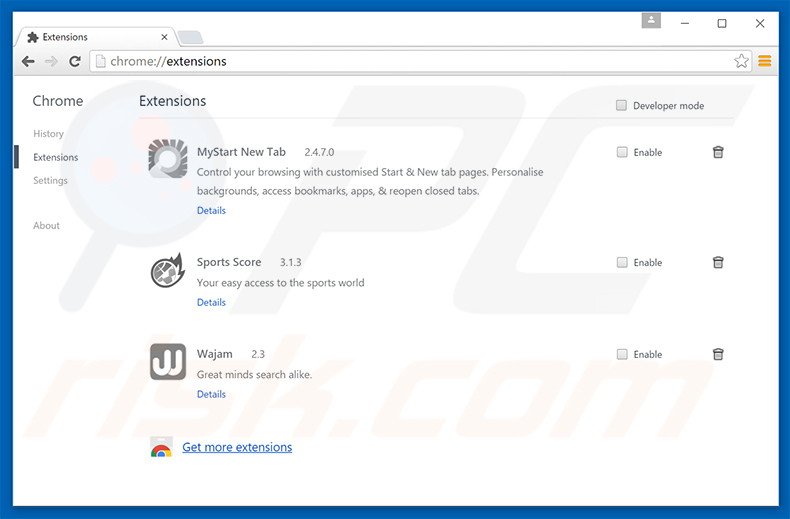
Task: Select the Extensions browser tab
Action: pyautogui.click(x=96, y=37)
